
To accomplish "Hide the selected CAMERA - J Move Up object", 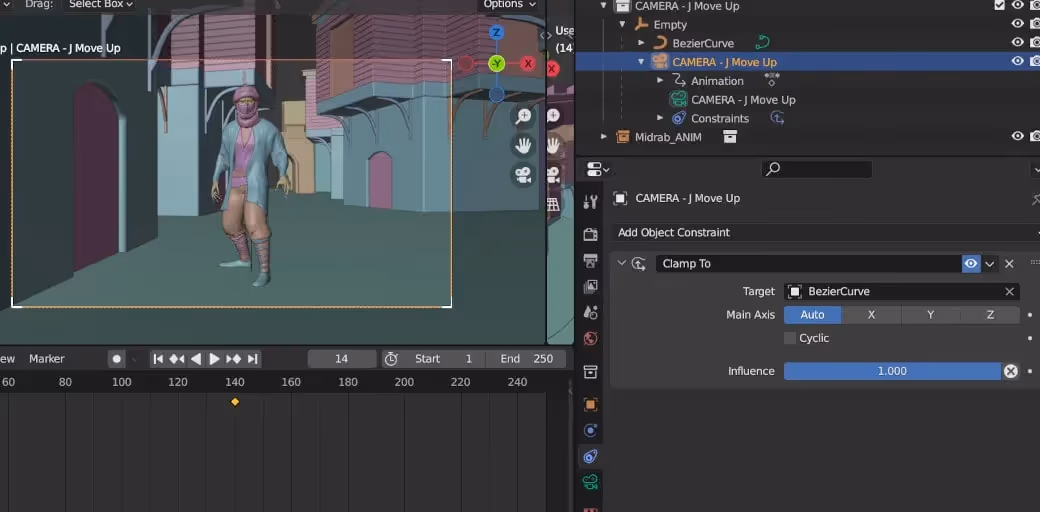I will click(1017, 61).
